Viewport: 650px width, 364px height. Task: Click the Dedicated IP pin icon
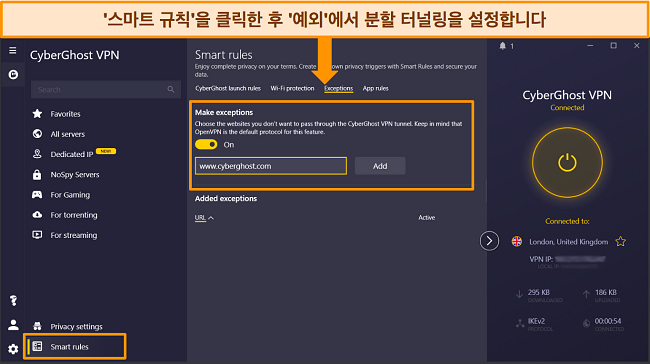[x=37, y=154]
